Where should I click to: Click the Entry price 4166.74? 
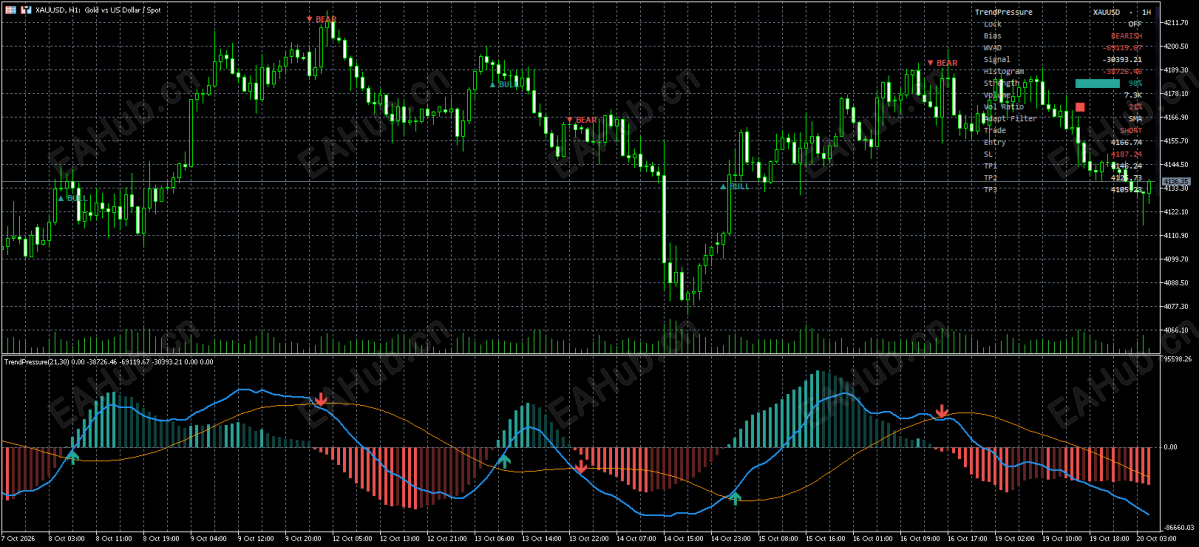coord(1128,142)
